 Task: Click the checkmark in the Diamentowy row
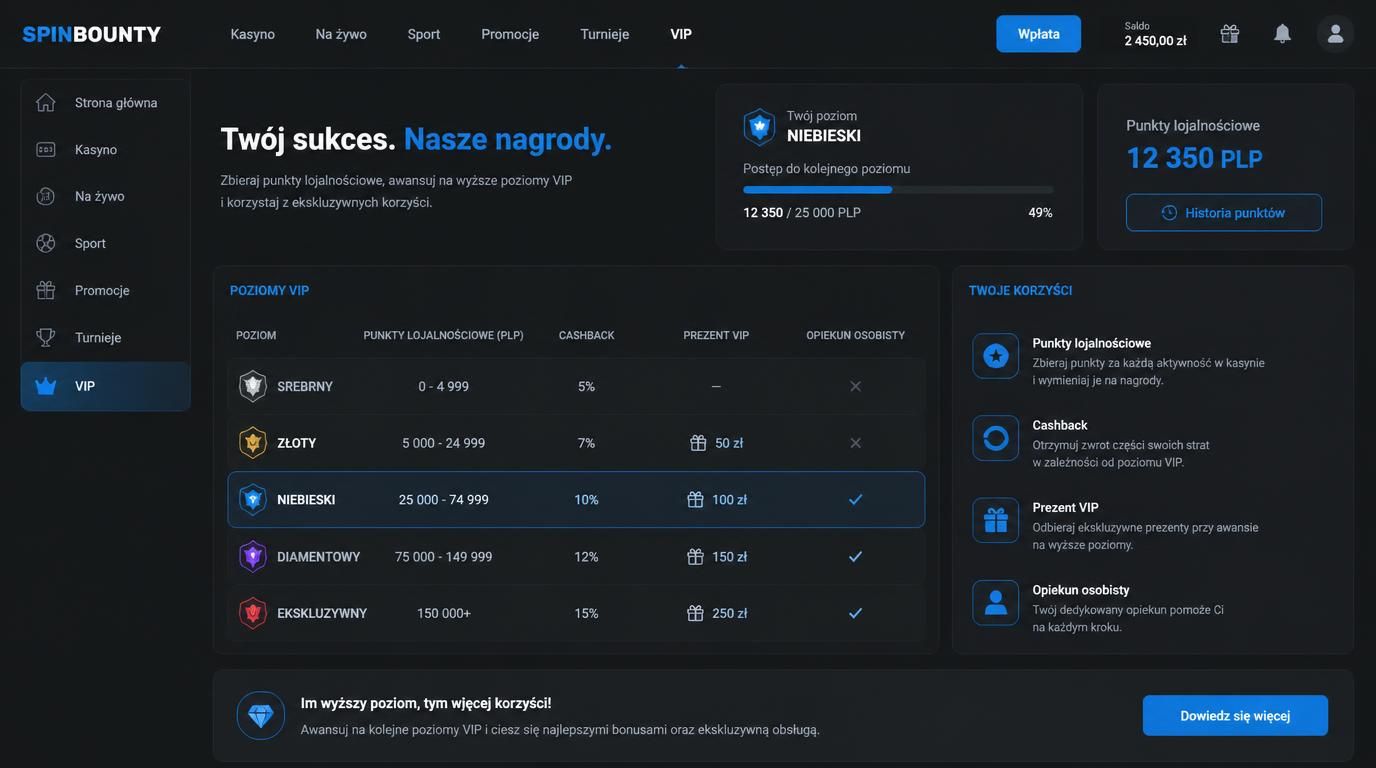(855, 556)
